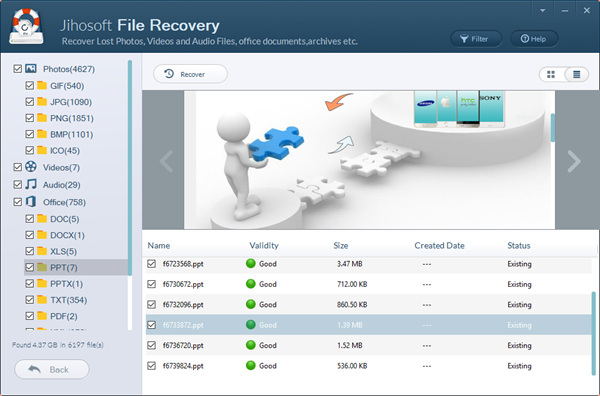Uncheck the Audio(29) checkbox
This screenshot has height=396, width=600.
[18, 184]
